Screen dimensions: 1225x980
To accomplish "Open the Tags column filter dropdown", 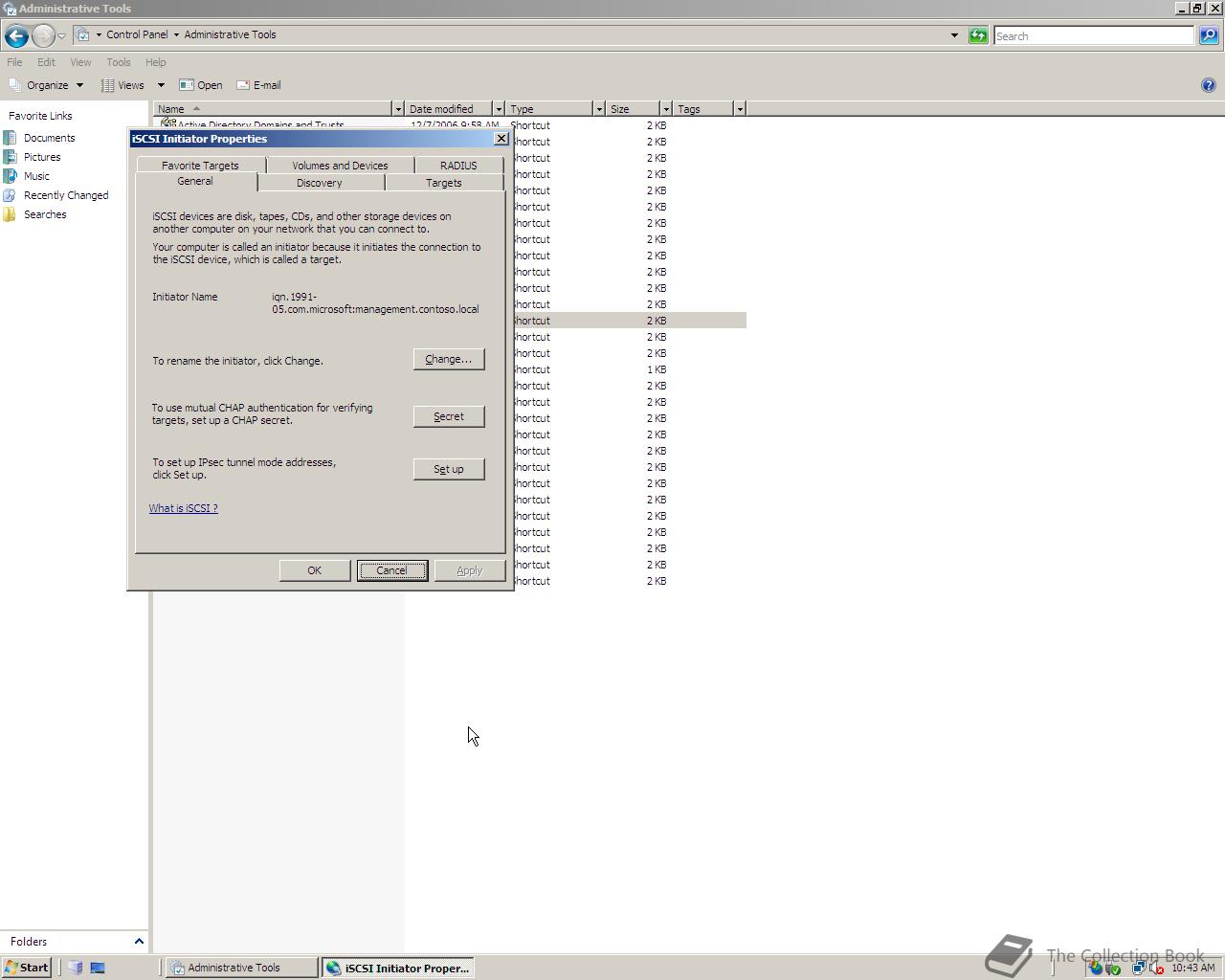I will [740, 109].
